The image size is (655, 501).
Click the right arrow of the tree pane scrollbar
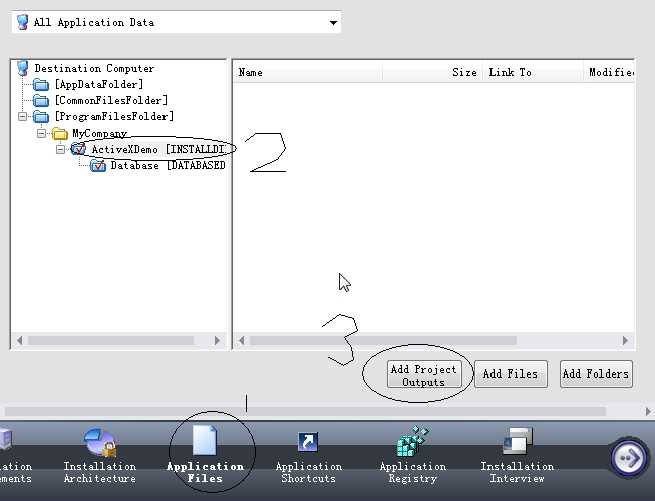click(217, 341)
